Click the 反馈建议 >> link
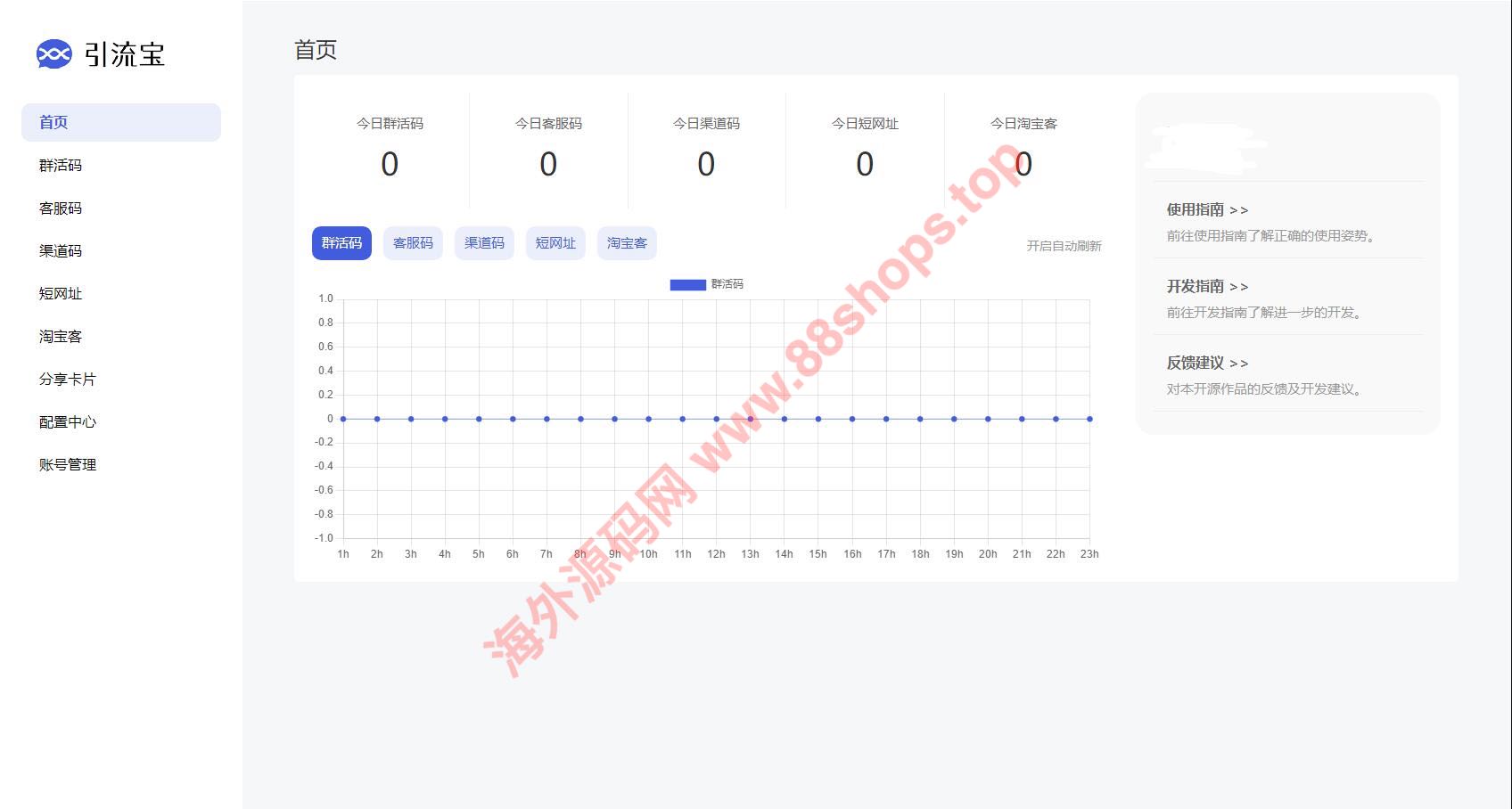This screenshot has width=1512, height=809. 1207,364
